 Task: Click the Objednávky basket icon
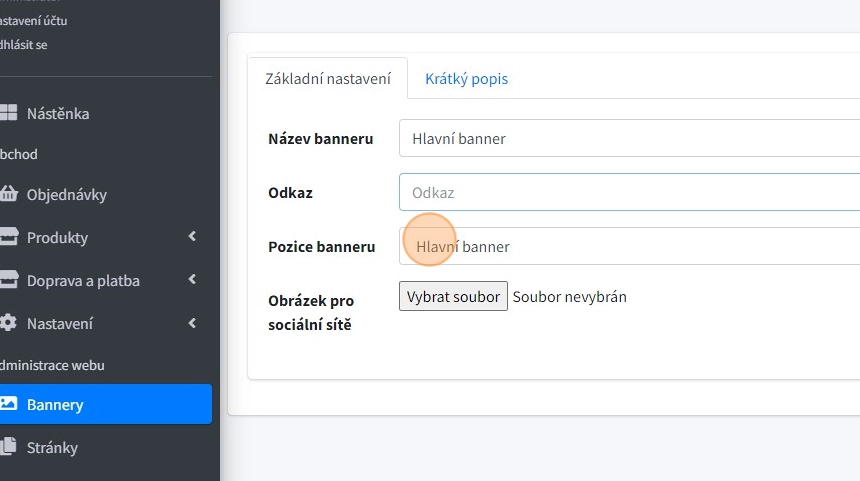pyautogui.click(x=9, y=194)
